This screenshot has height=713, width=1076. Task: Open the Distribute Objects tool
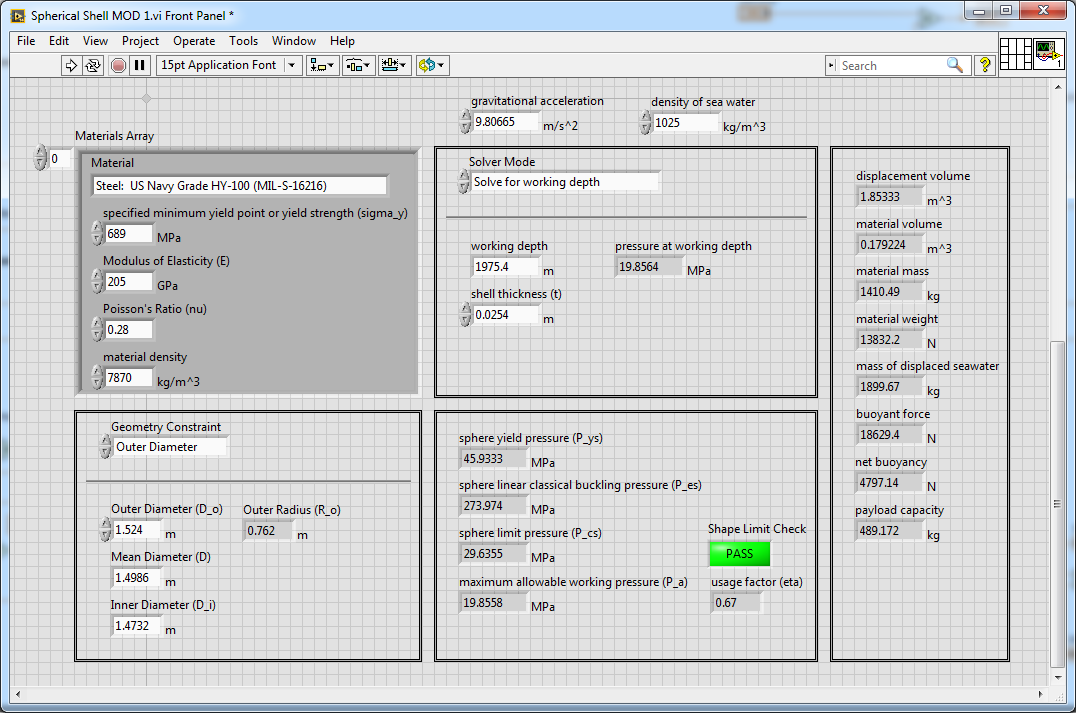[x=358, y=65]
